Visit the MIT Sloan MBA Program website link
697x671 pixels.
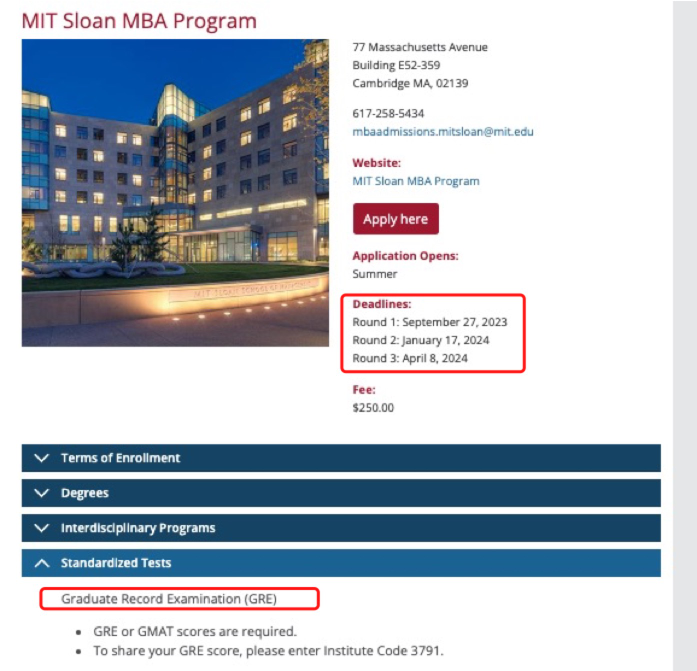(416, 181)
